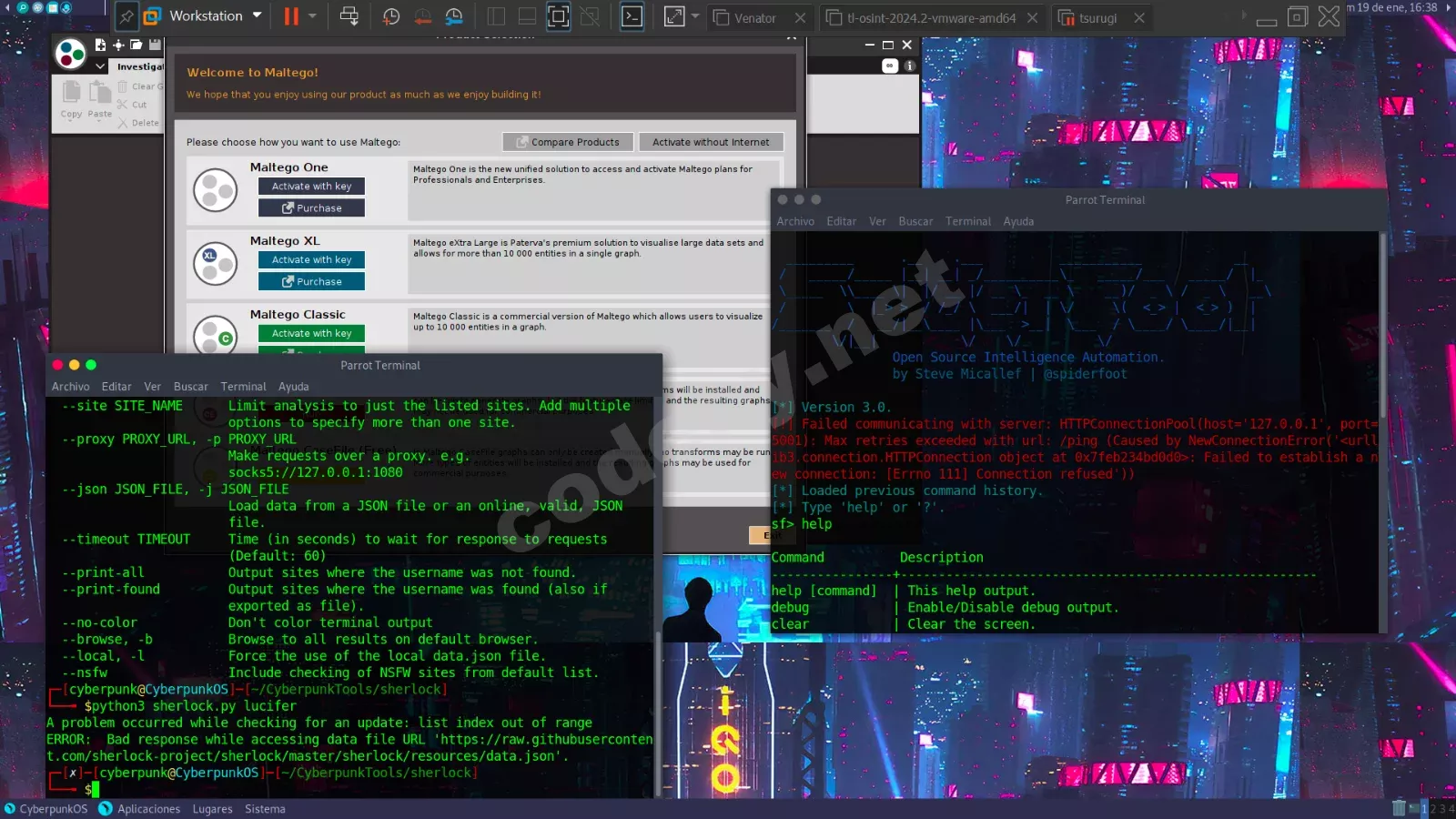Expand the Maltego application menu chevron
Image resolution: width=1456 pixels, height=819 pixels.
[x=100, y=66]
